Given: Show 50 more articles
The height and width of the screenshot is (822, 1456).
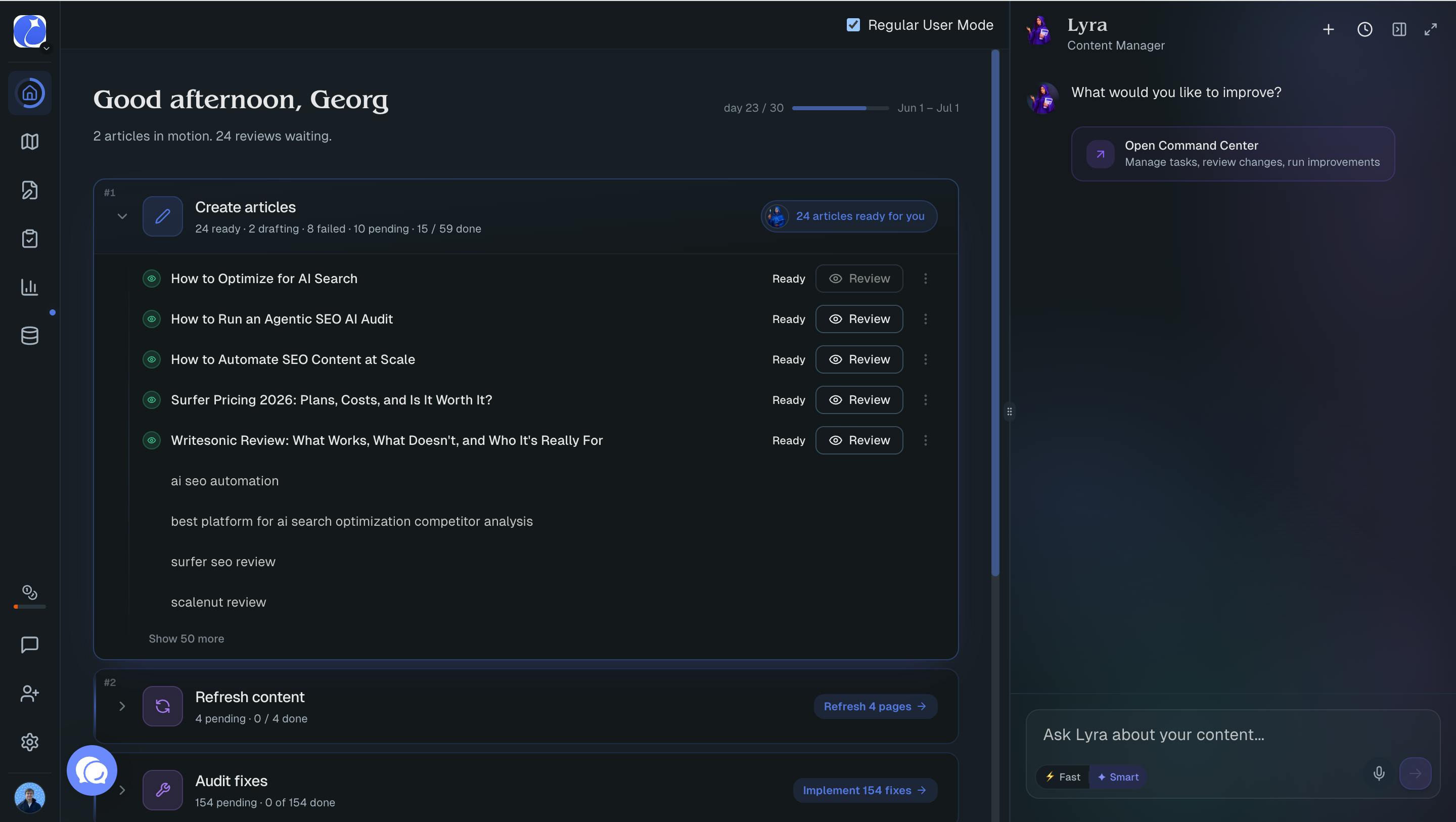Looking at the screenshot, I should [x=187, y=639].
